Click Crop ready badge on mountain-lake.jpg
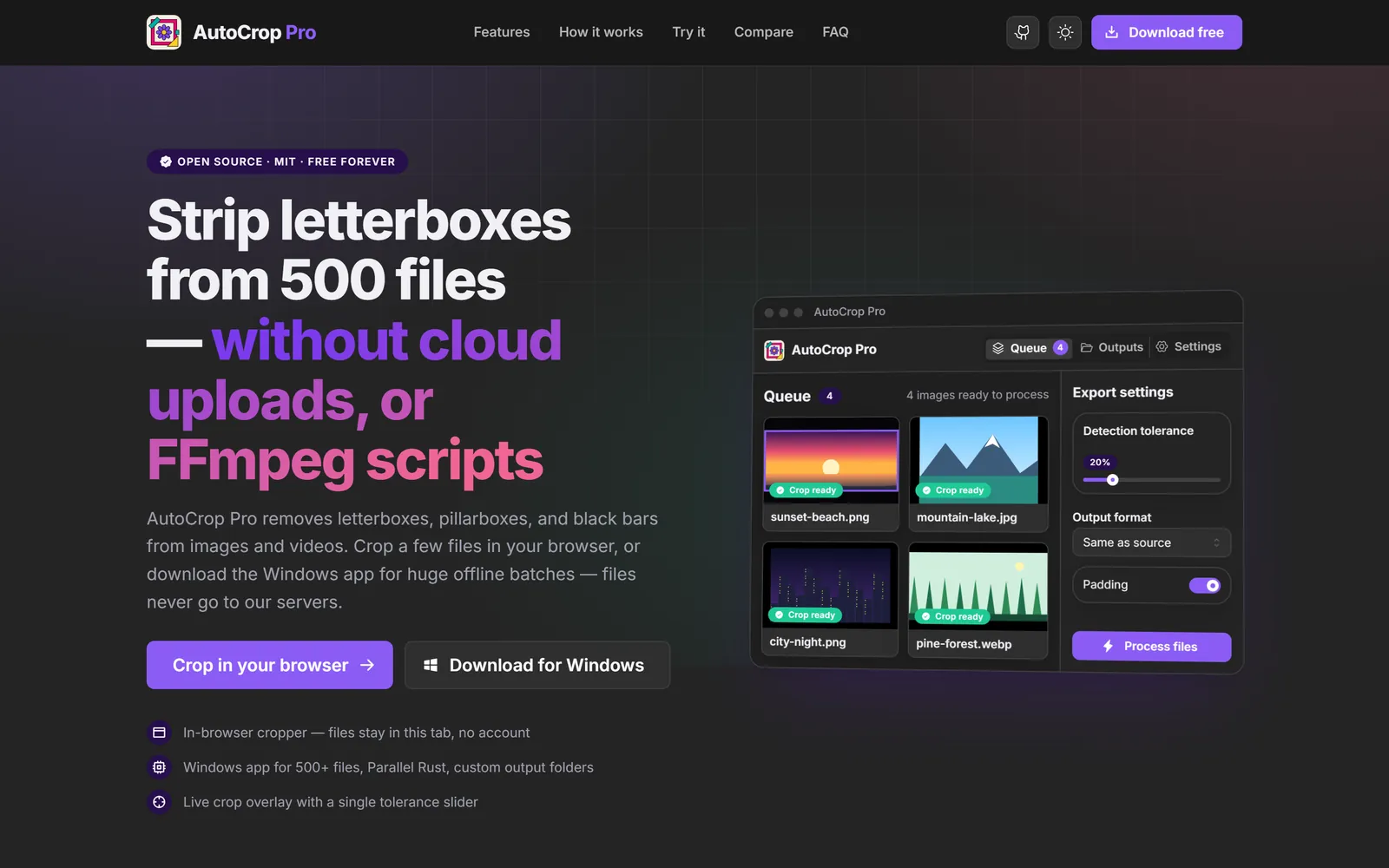 coord(953,490)
